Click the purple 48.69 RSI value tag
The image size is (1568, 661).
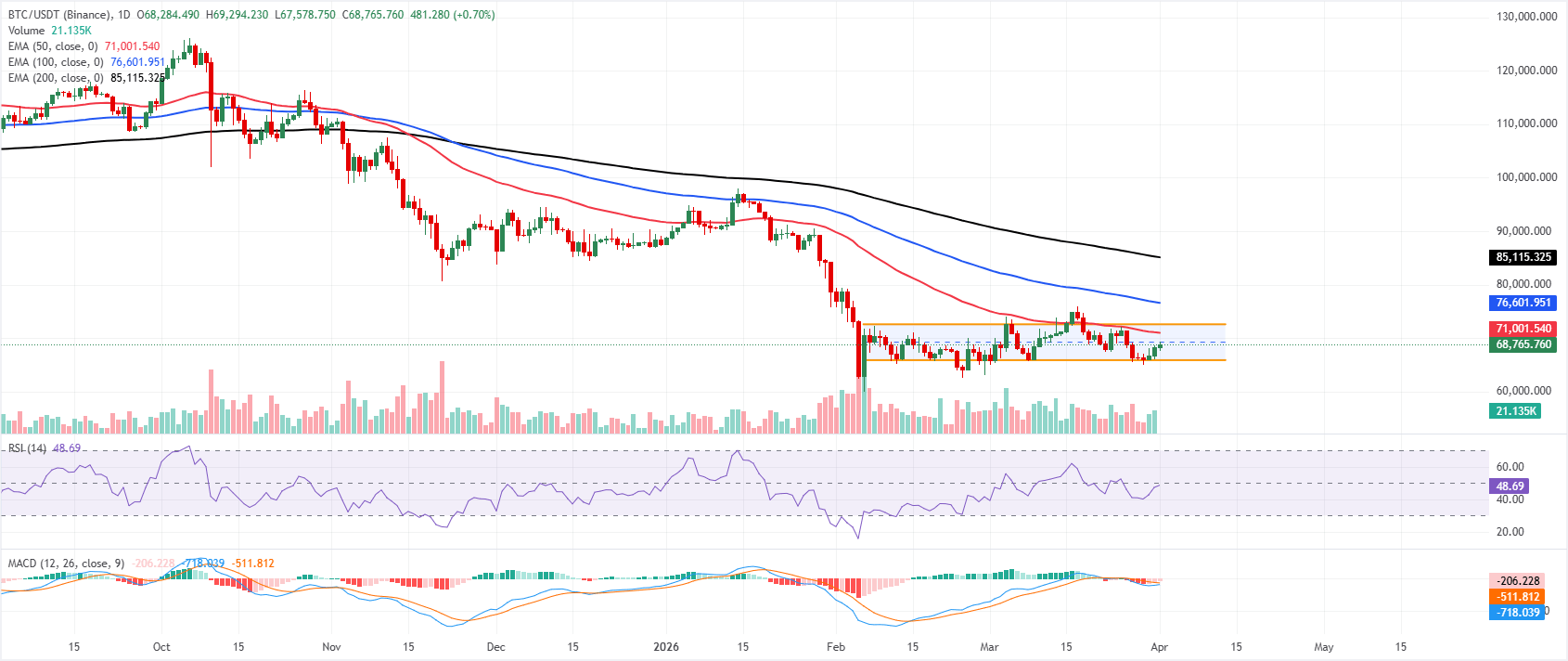tap(1510, 486)
